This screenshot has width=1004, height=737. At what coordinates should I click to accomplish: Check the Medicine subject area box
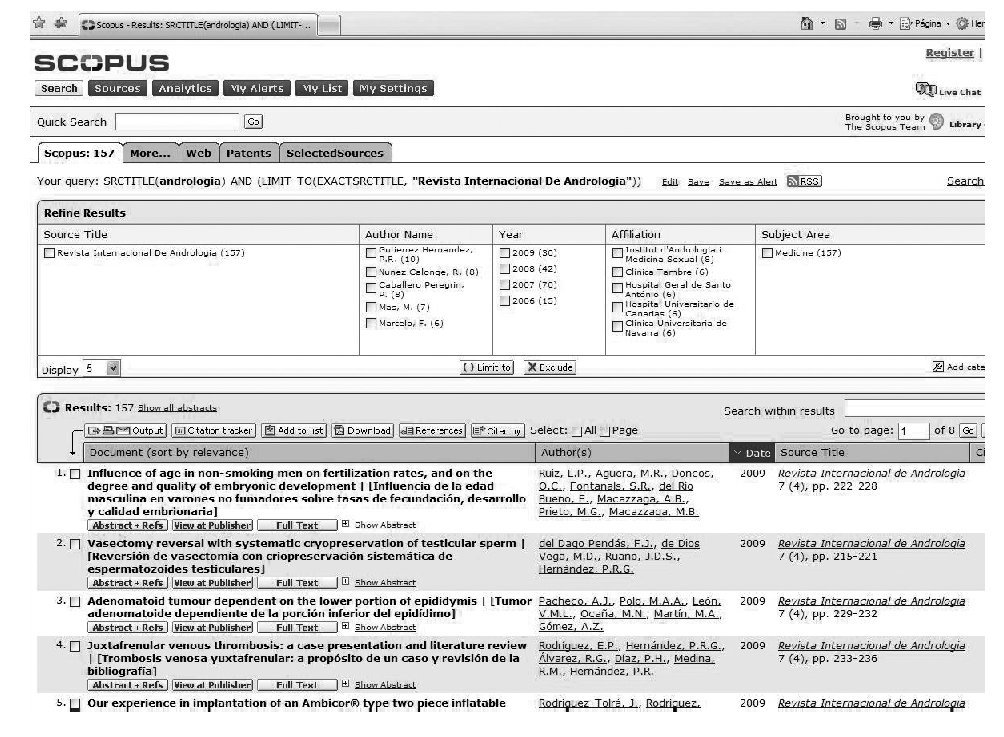click(x=768, y=253)
